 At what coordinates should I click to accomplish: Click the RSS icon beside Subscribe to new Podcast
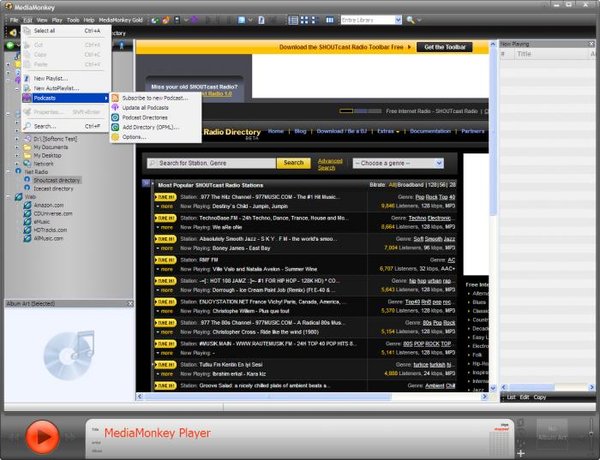pyautogui.click(x=115, y=98)
